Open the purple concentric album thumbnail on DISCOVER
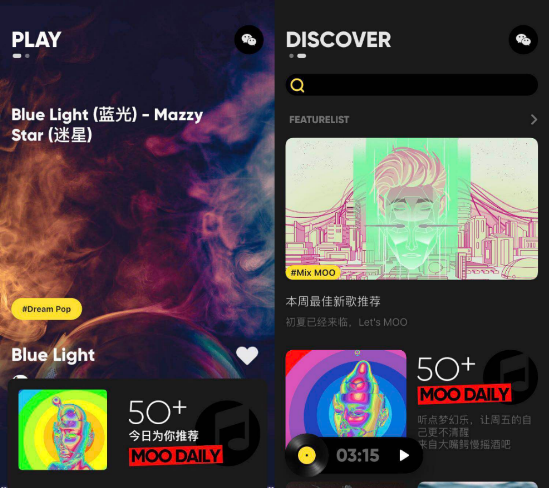 (x=346, y=394)
